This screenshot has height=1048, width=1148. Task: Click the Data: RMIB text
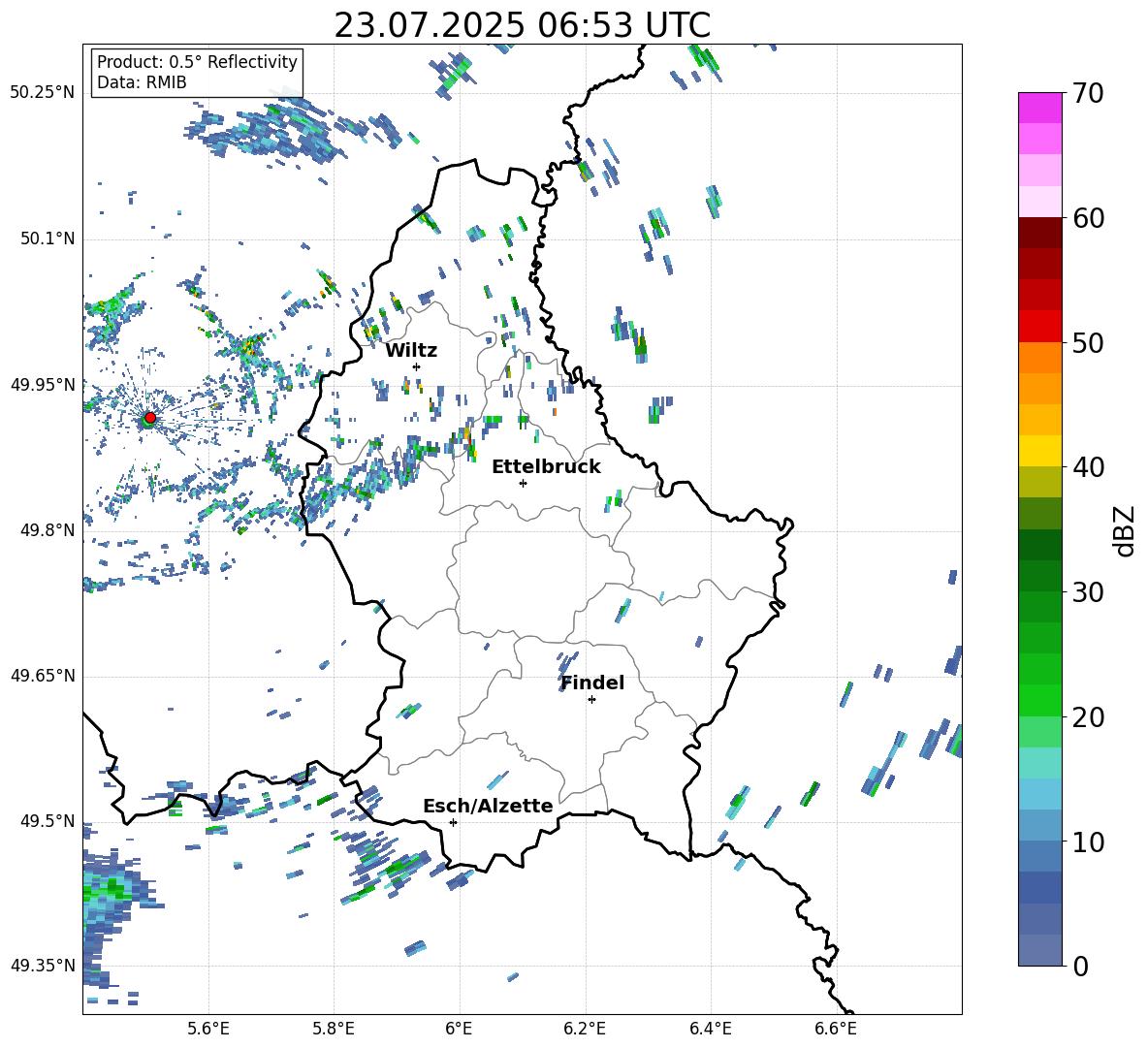(142, 82)
